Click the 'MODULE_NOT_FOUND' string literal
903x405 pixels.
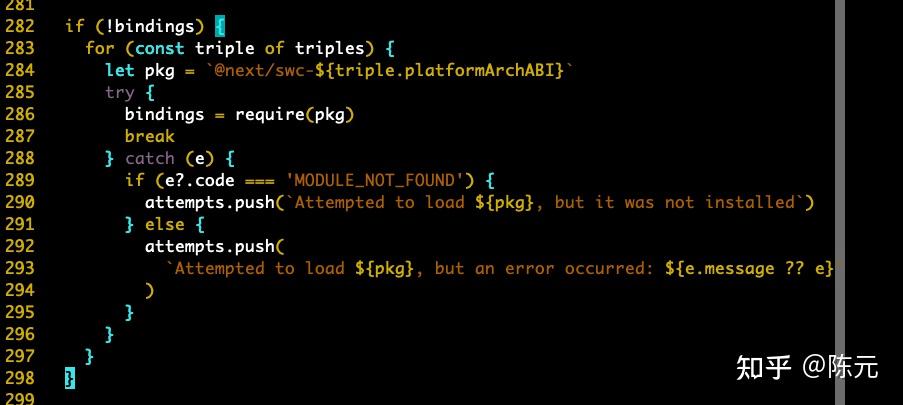click(x=375, y=181)
